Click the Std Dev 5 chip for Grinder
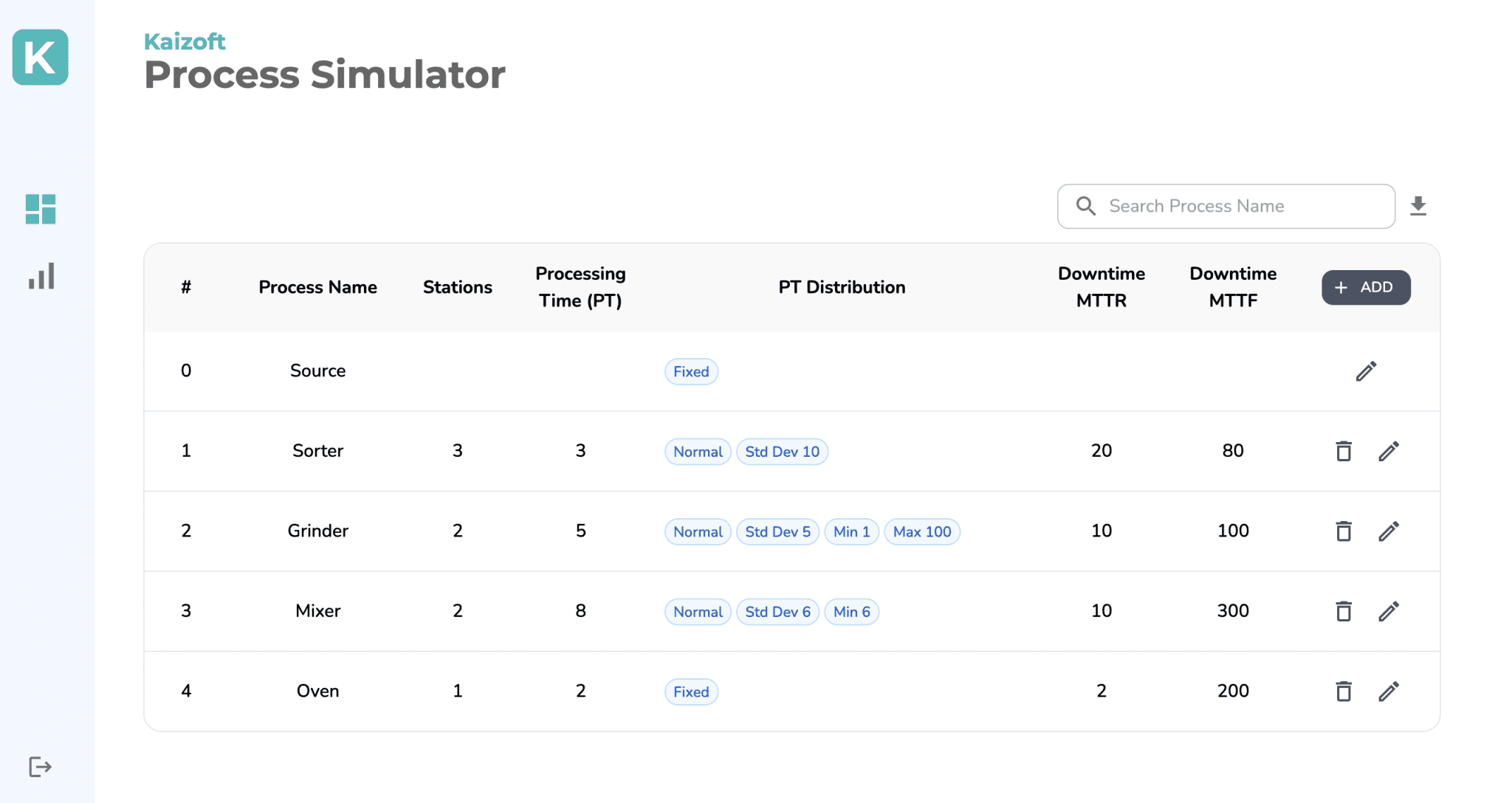Image resolution: width=1512 pixels, height=803 pixels. (777, 531)
